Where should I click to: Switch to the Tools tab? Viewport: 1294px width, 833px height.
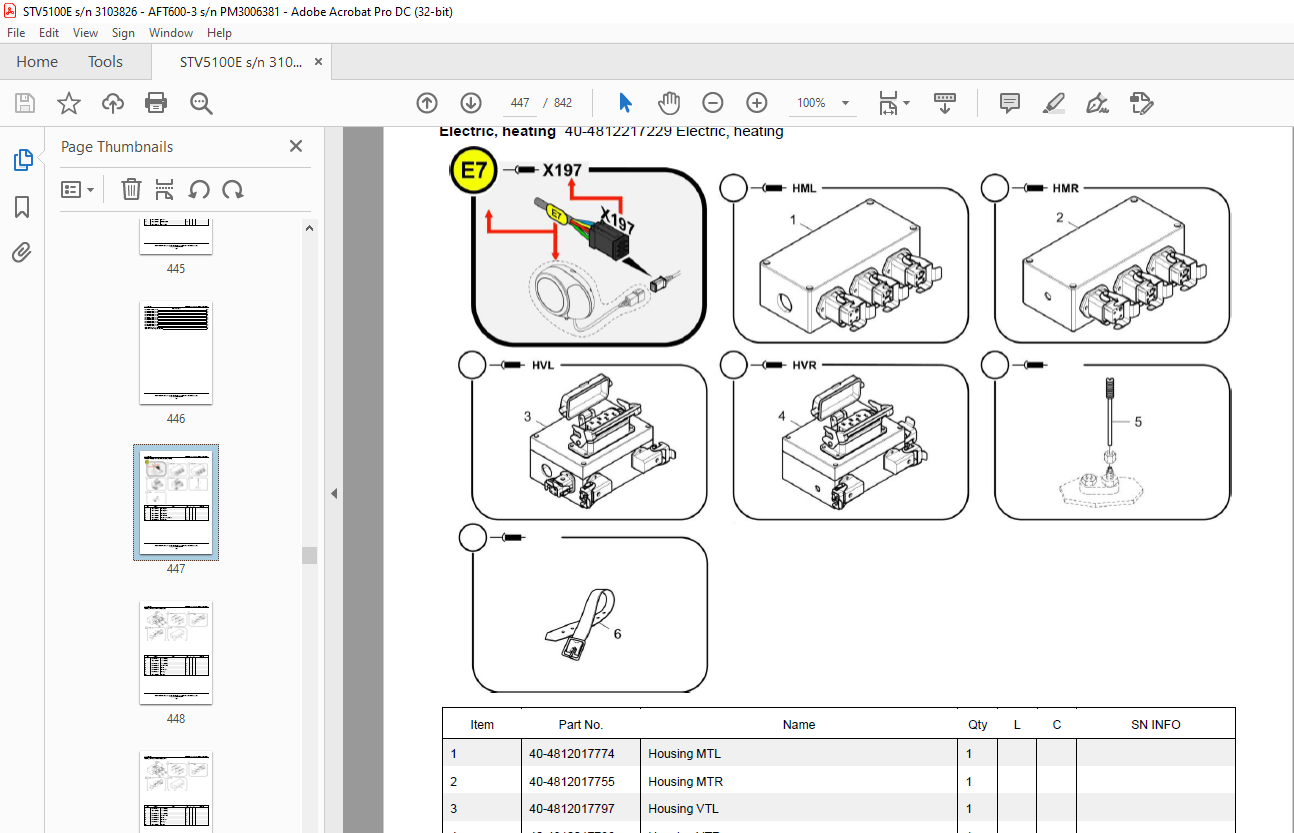105,62
